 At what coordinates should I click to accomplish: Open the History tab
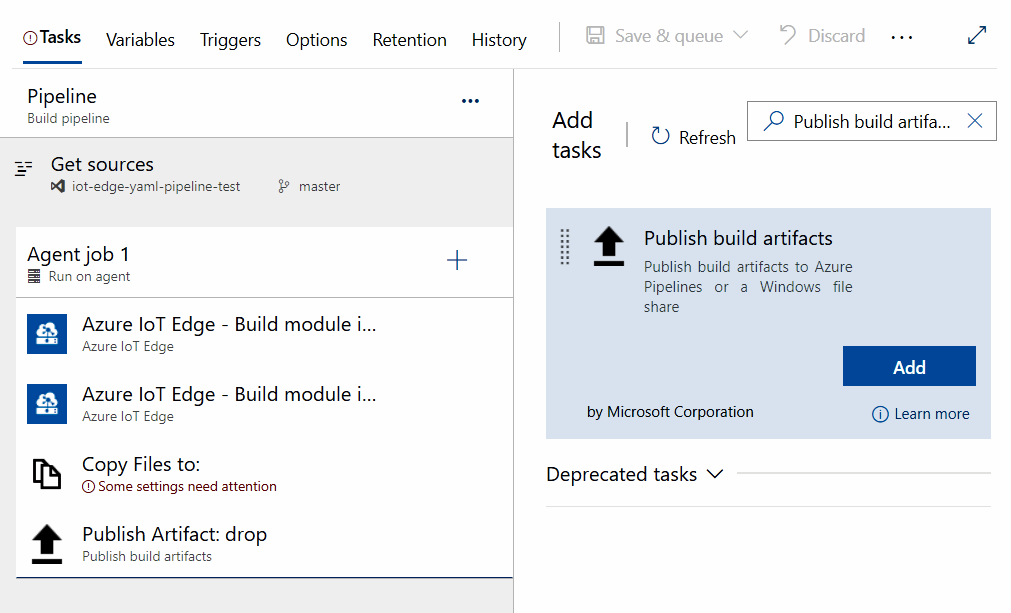pos(499,39)
